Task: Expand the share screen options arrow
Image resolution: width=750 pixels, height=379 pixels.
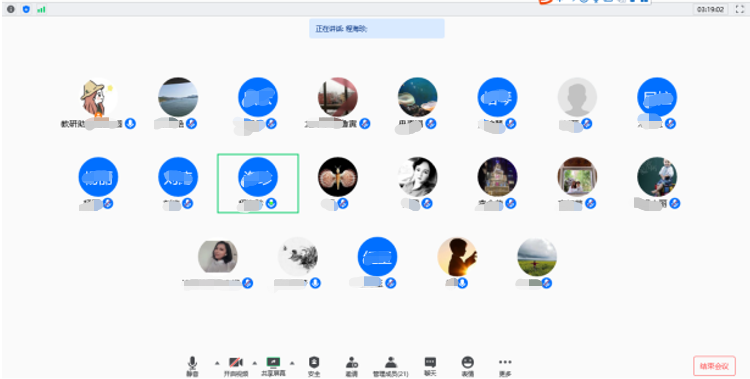Action: click(292, 362)
